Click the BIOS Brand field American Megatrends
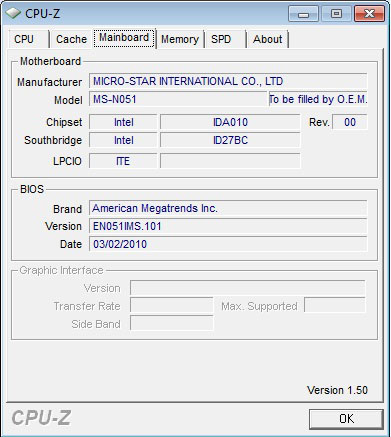The image size is (391, 437). 228,208
